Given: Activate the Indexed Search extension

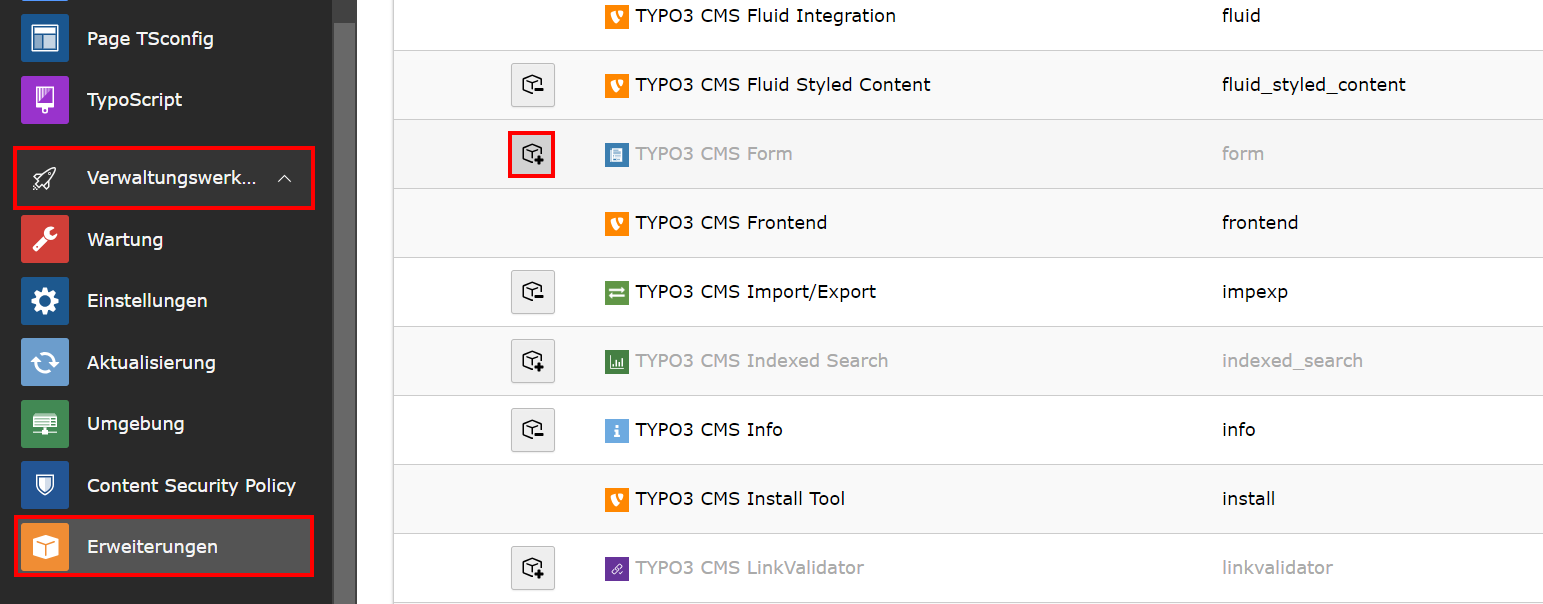Looking at the screenshot, I should [533, 361].
